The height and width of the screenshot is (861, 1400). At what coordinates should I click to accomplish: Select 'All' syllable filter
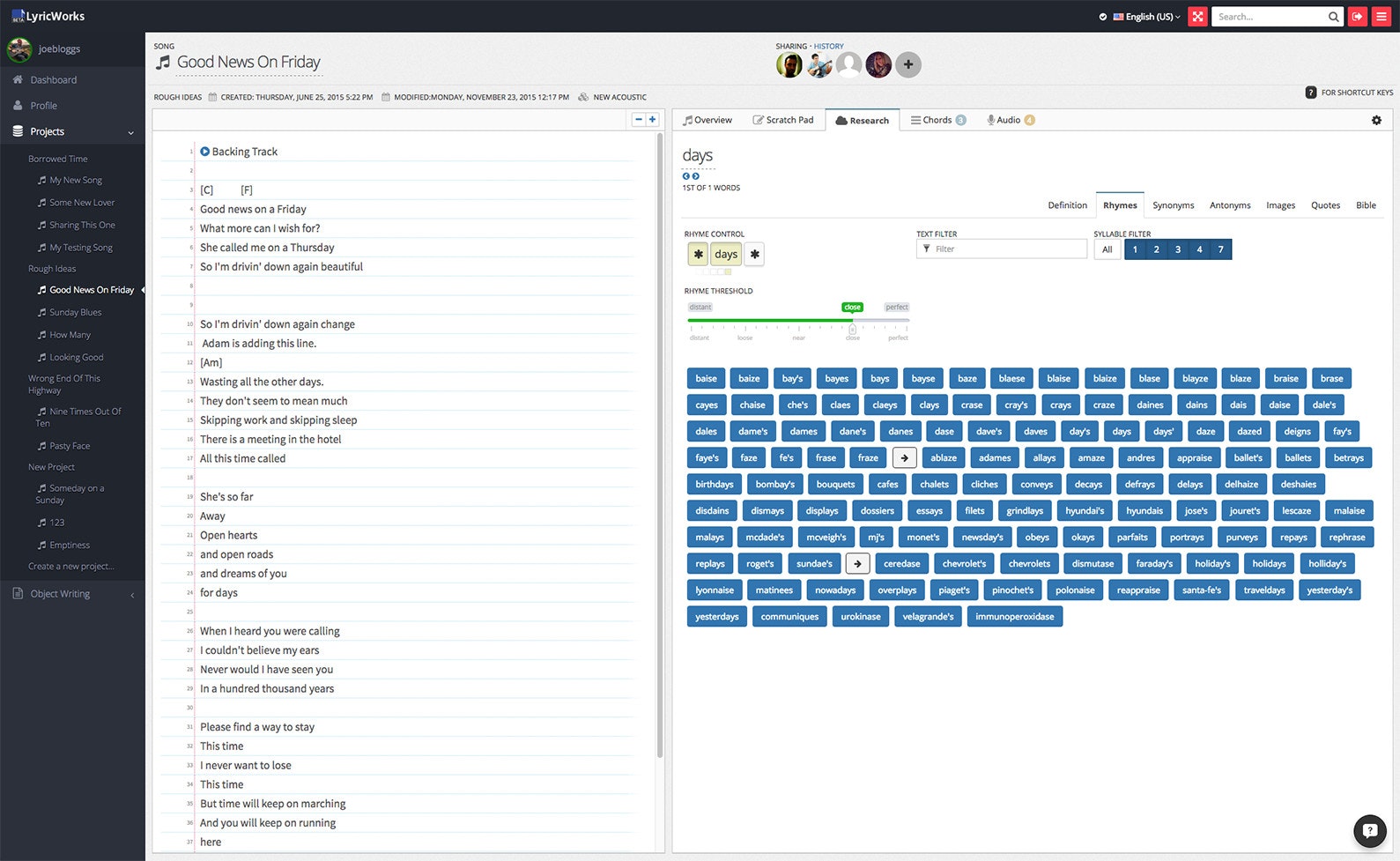point(1107,249)
